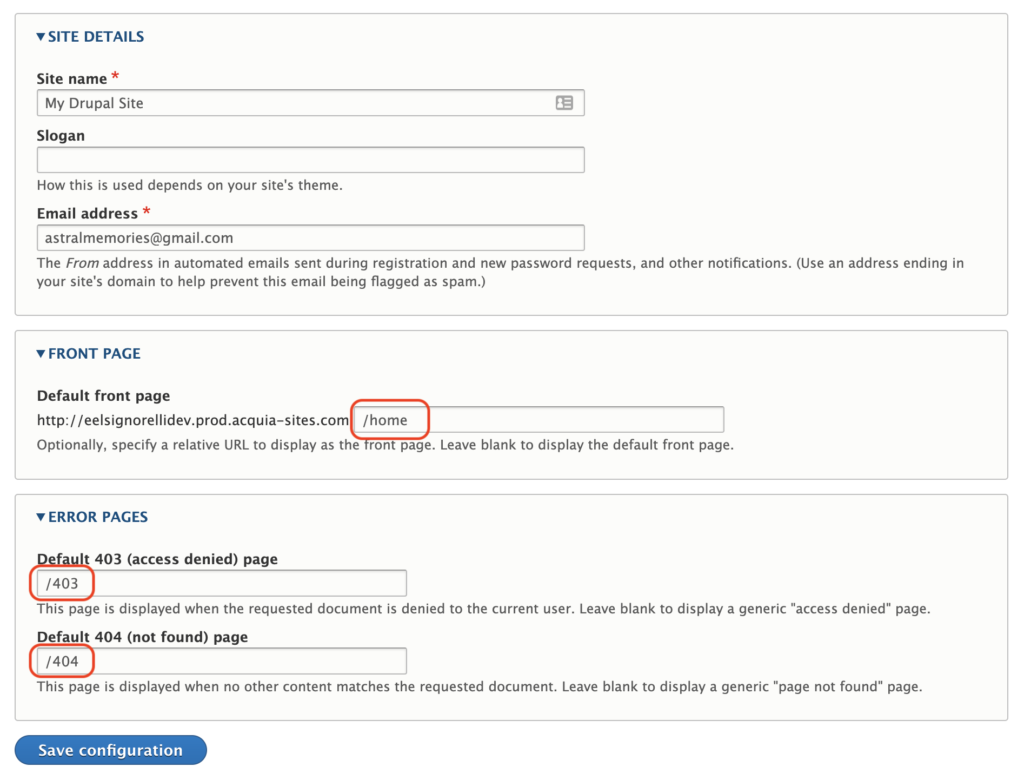The image size is (1024, 780).
Task: Save configuration with the blue button
Action: pos(111,750)
